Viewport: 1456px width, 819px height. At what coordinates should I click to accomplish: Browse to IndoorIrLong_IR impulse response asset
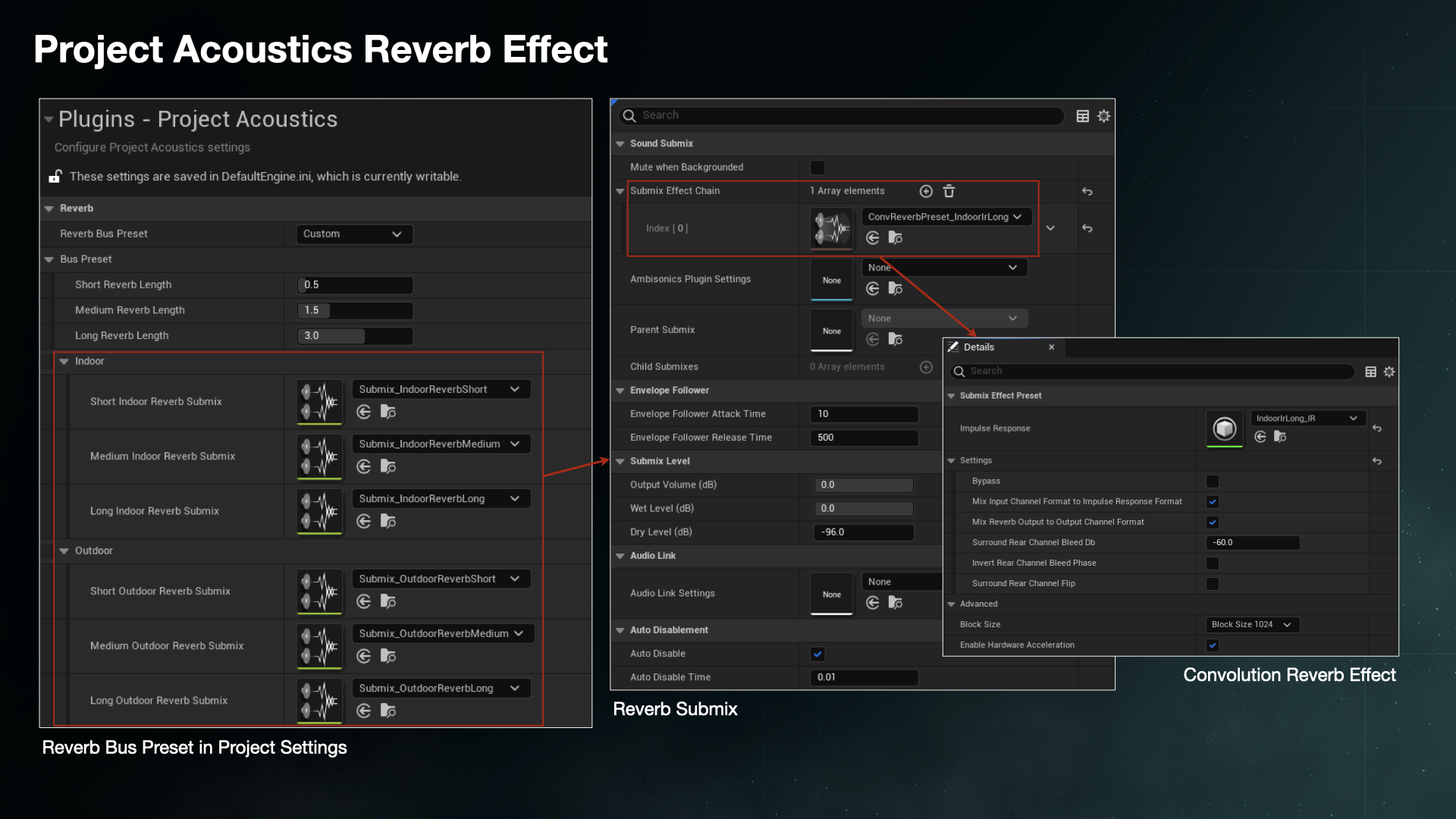(x=1280, y=437)
